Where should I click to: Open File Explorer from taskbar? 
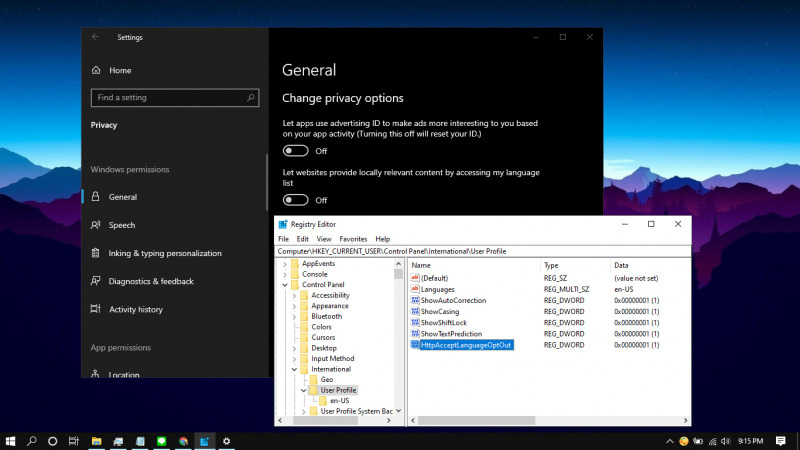96,441
